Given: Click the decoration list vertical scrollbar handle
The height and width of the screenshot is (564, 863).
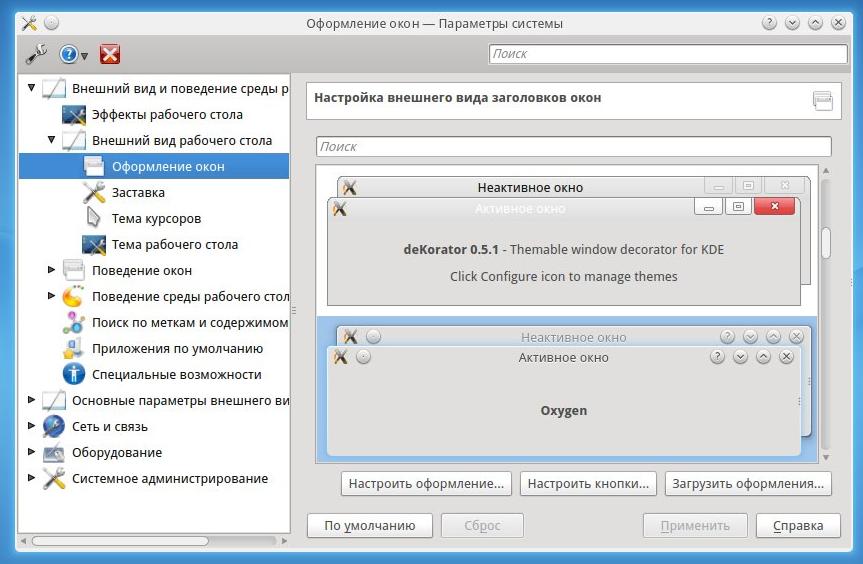Looking at the screenshot, I should 826,242.
